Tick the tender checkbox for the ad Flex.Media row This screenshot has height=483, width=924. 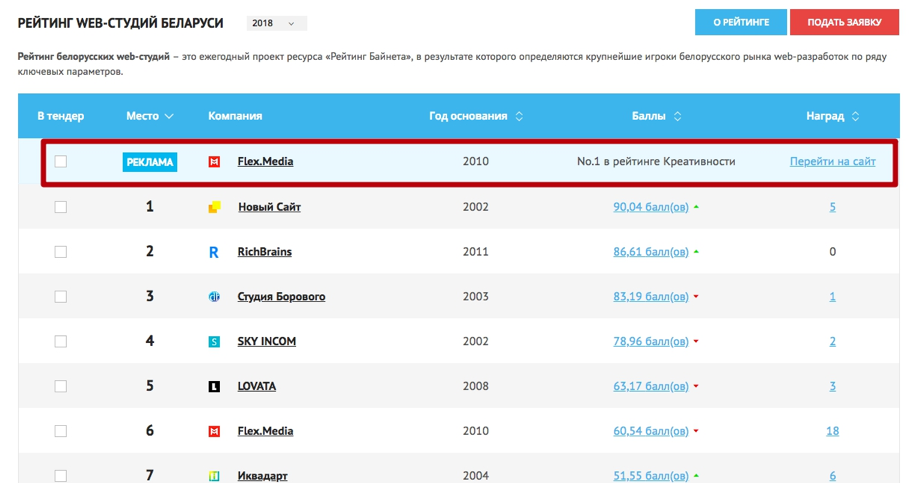coord(61,161)
